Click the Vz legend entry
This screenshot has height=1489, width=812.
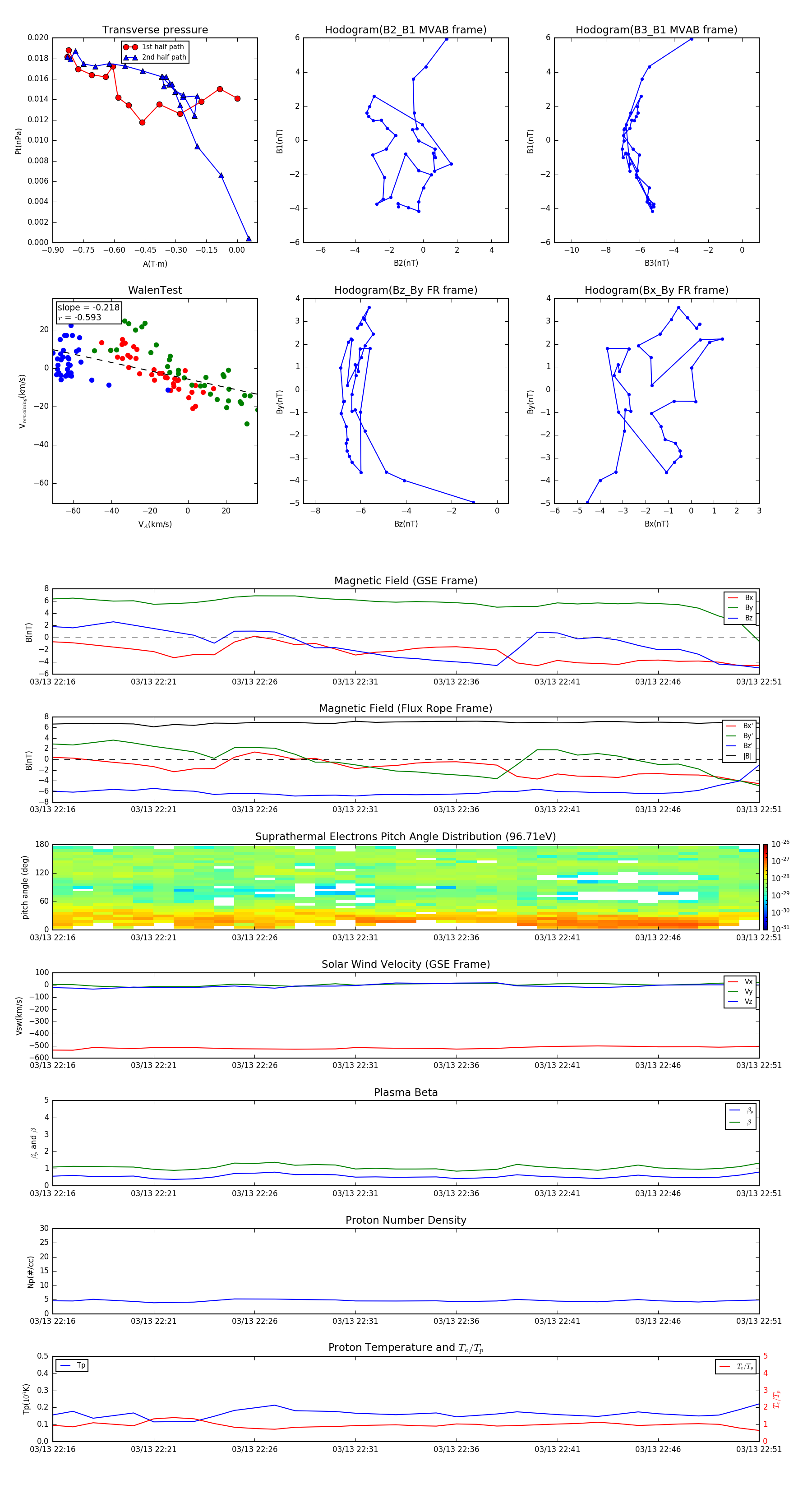click(x=740, y=1002)
